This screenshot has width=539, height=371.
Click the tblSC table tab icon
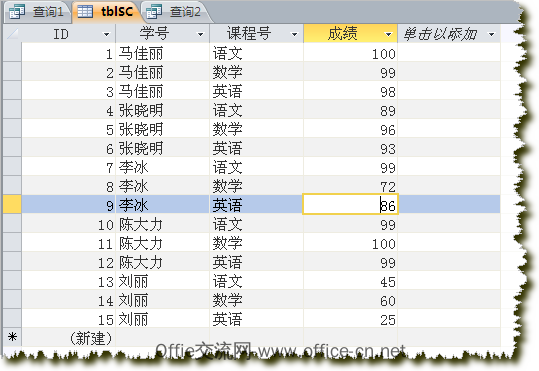click(85, 12)
